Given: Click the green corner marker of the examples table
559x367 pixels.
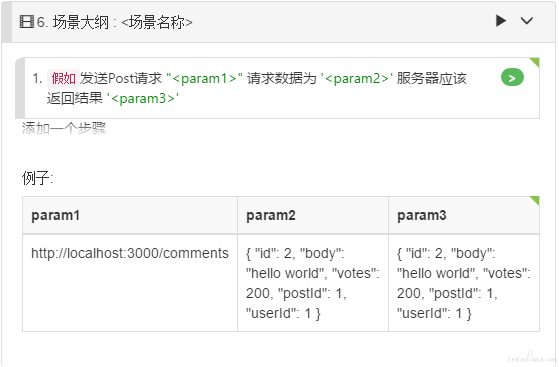Looking at the screenshot, I should pos(535,200).
